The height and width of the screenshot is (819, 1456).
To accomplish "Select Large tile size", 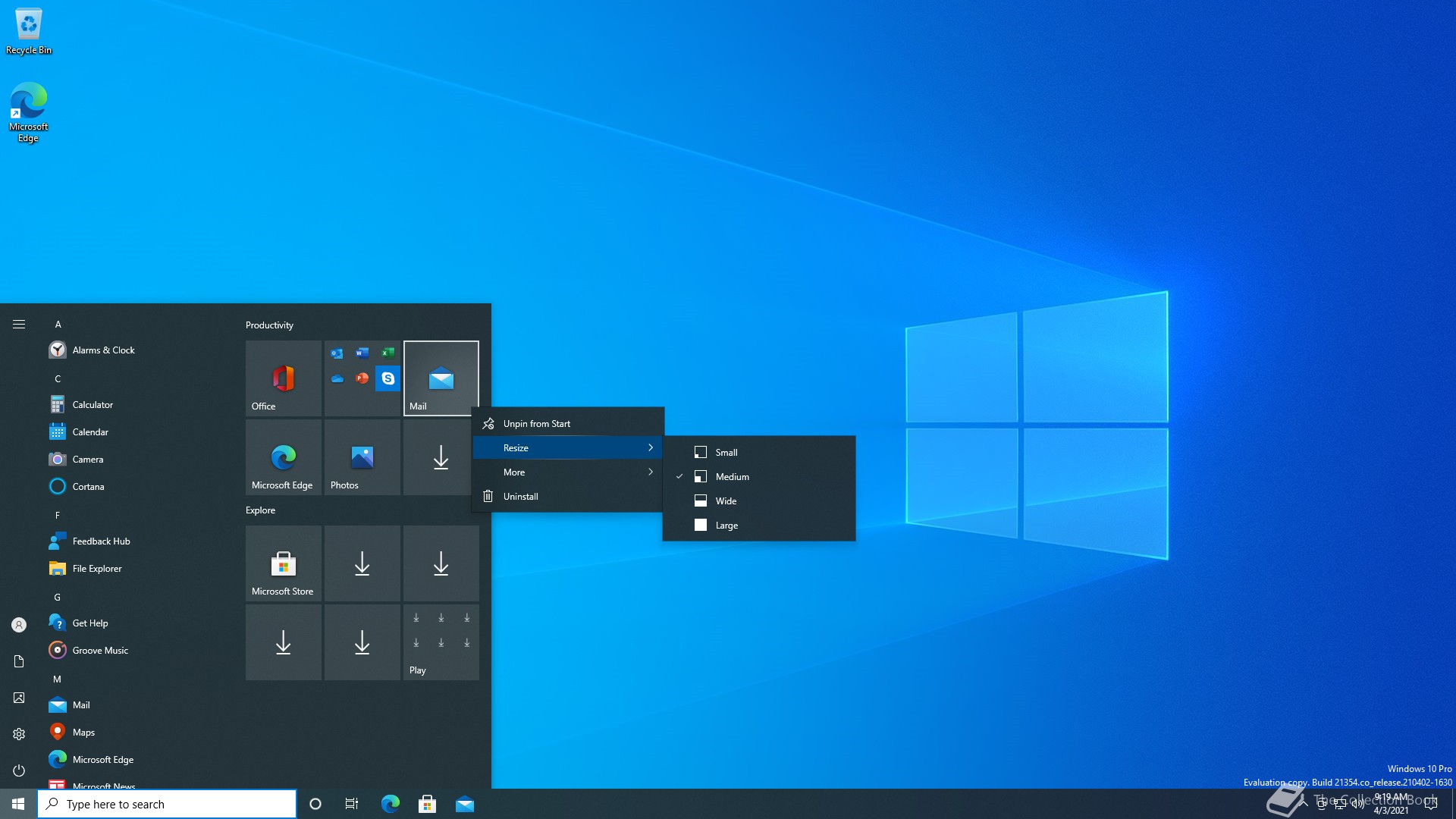I will [759, 526].
